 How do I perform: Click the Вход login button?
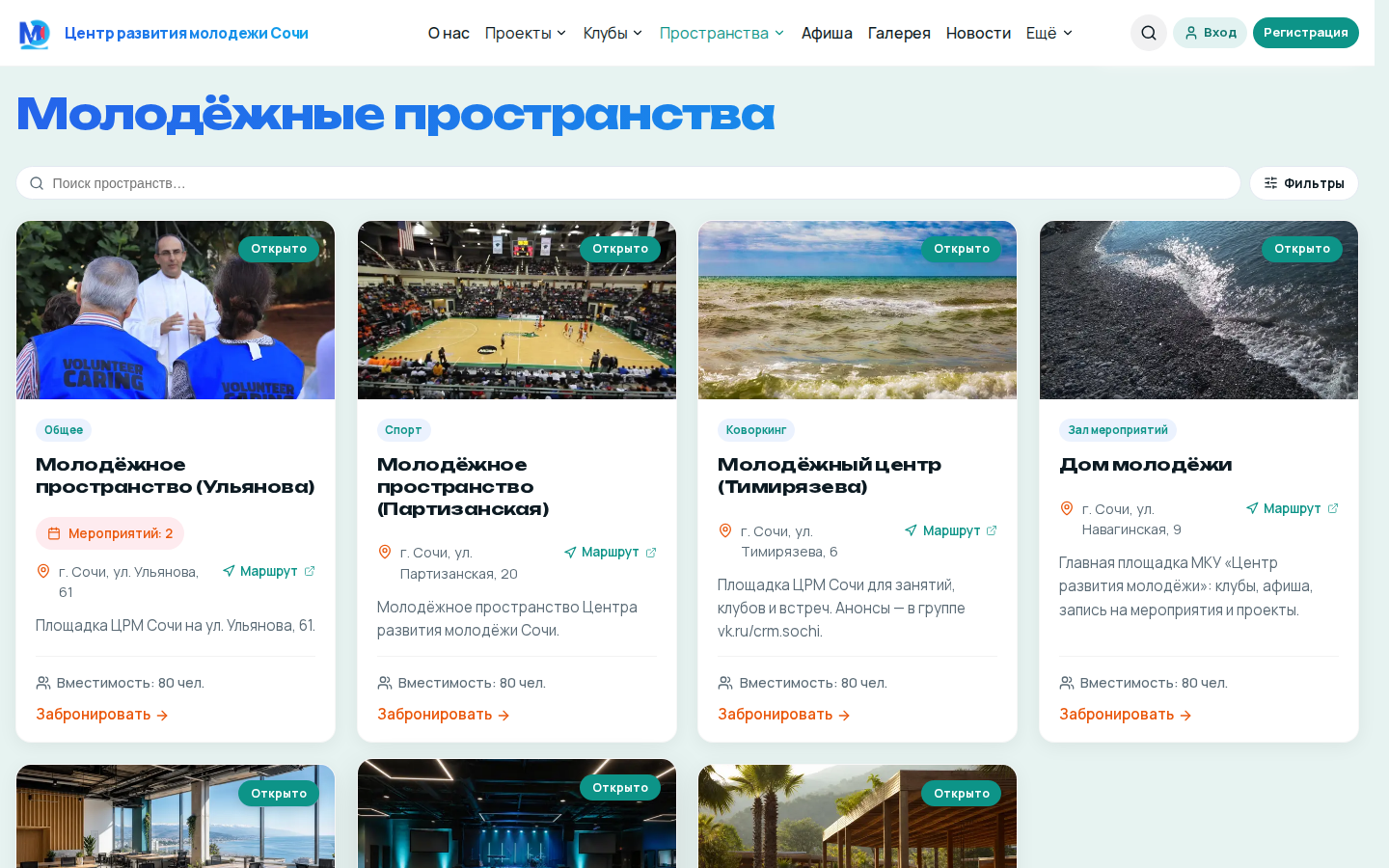[x=1210, y=33]
